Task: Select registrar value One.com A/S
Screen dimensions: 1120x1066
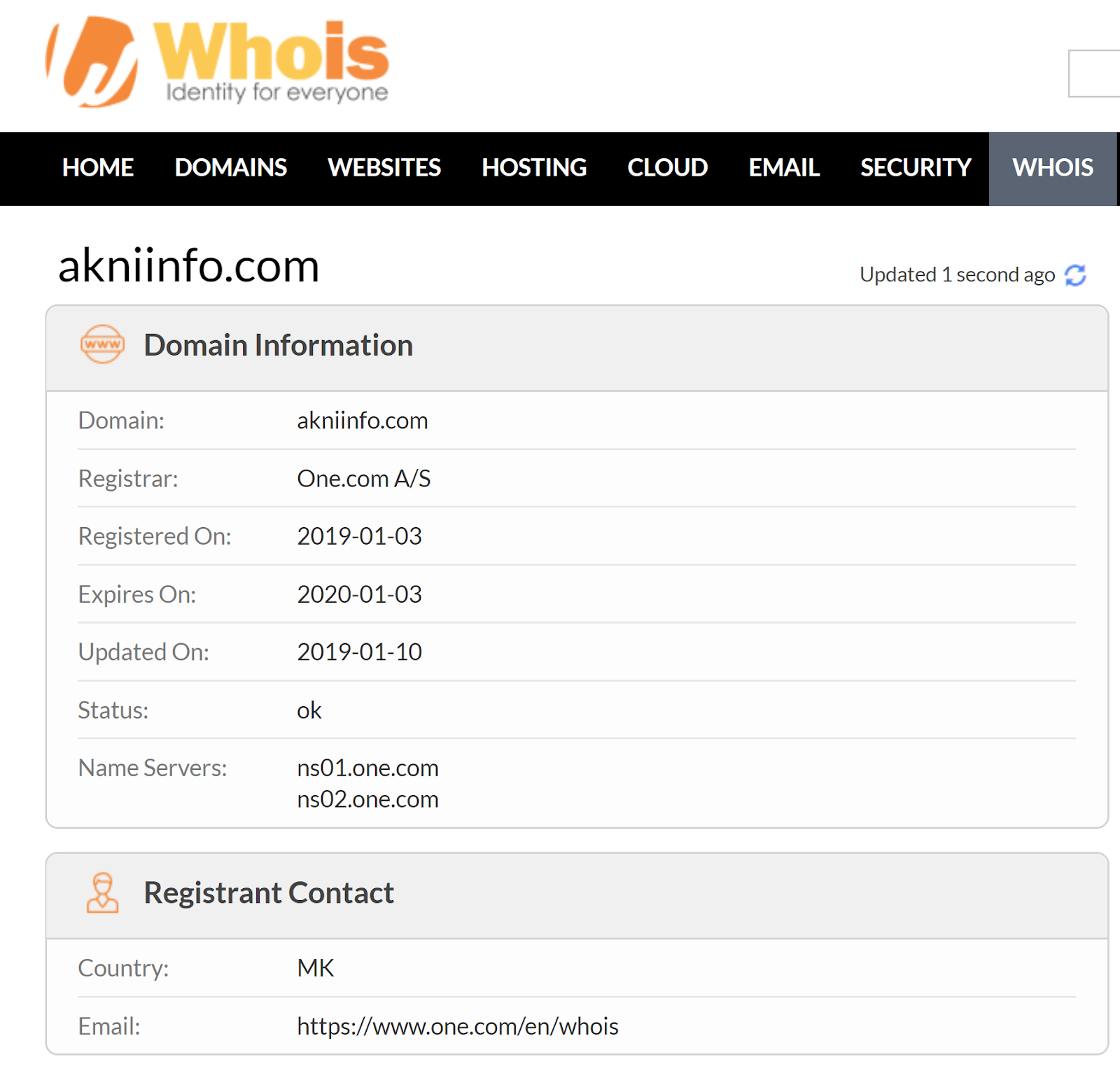Action: click(x=364, y=479)
